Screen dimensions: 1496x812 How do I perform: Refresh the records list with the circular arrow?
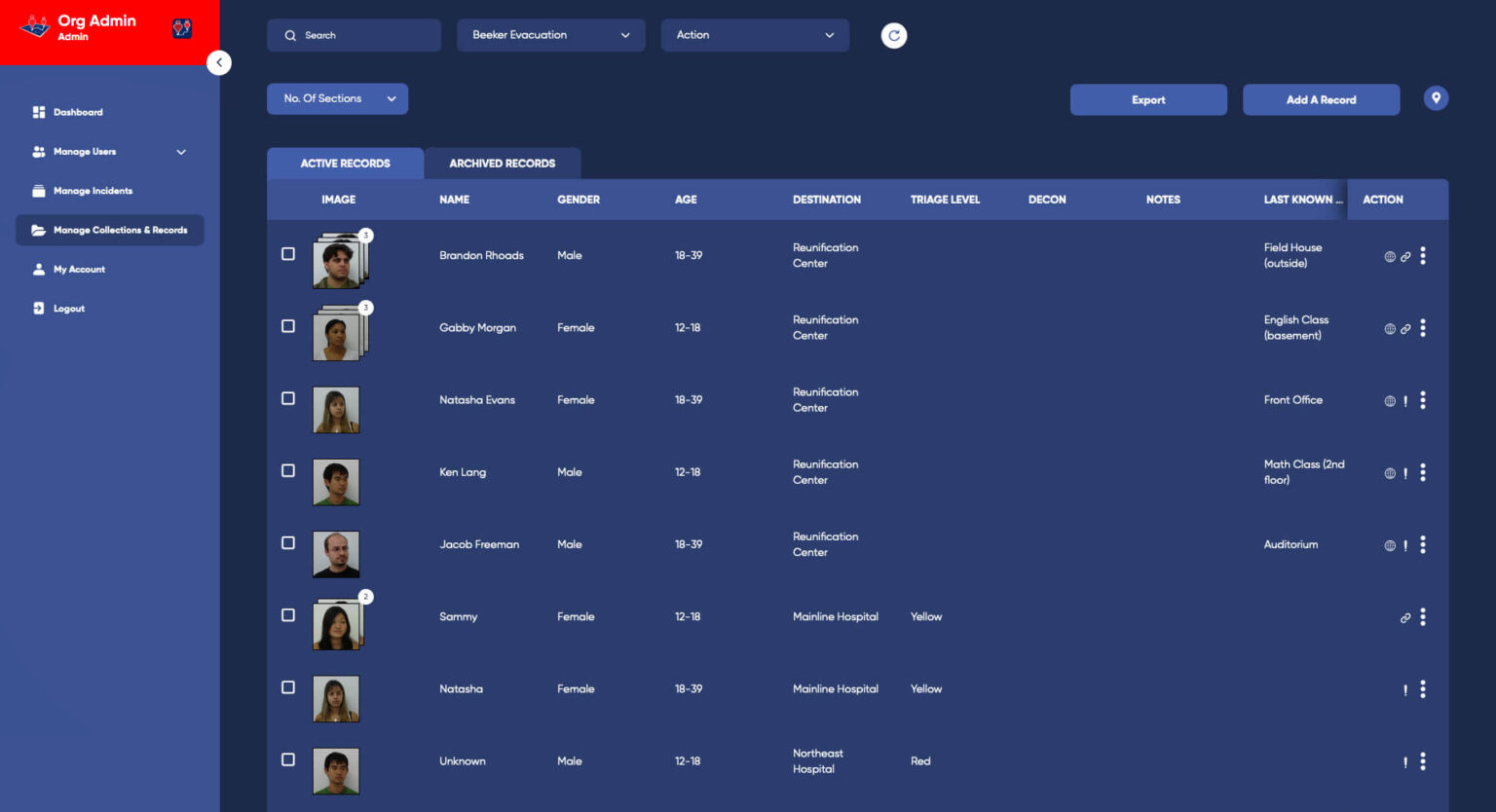[893, 35]
